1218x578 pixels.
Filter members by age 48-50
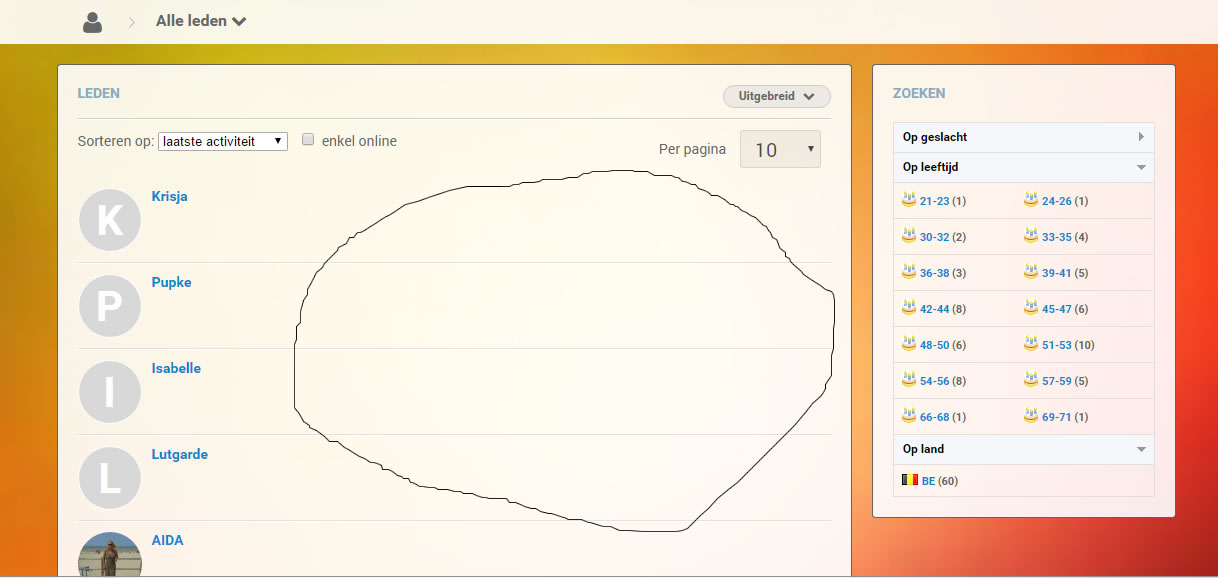click(934, 345)
